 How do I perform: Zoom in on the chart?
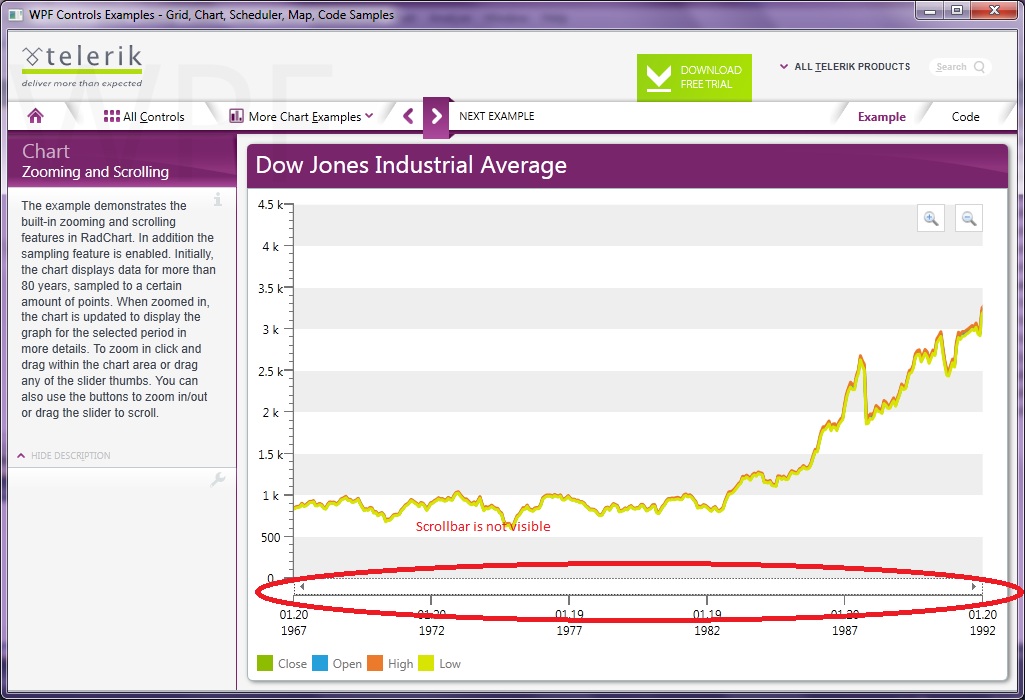[931, 218]
